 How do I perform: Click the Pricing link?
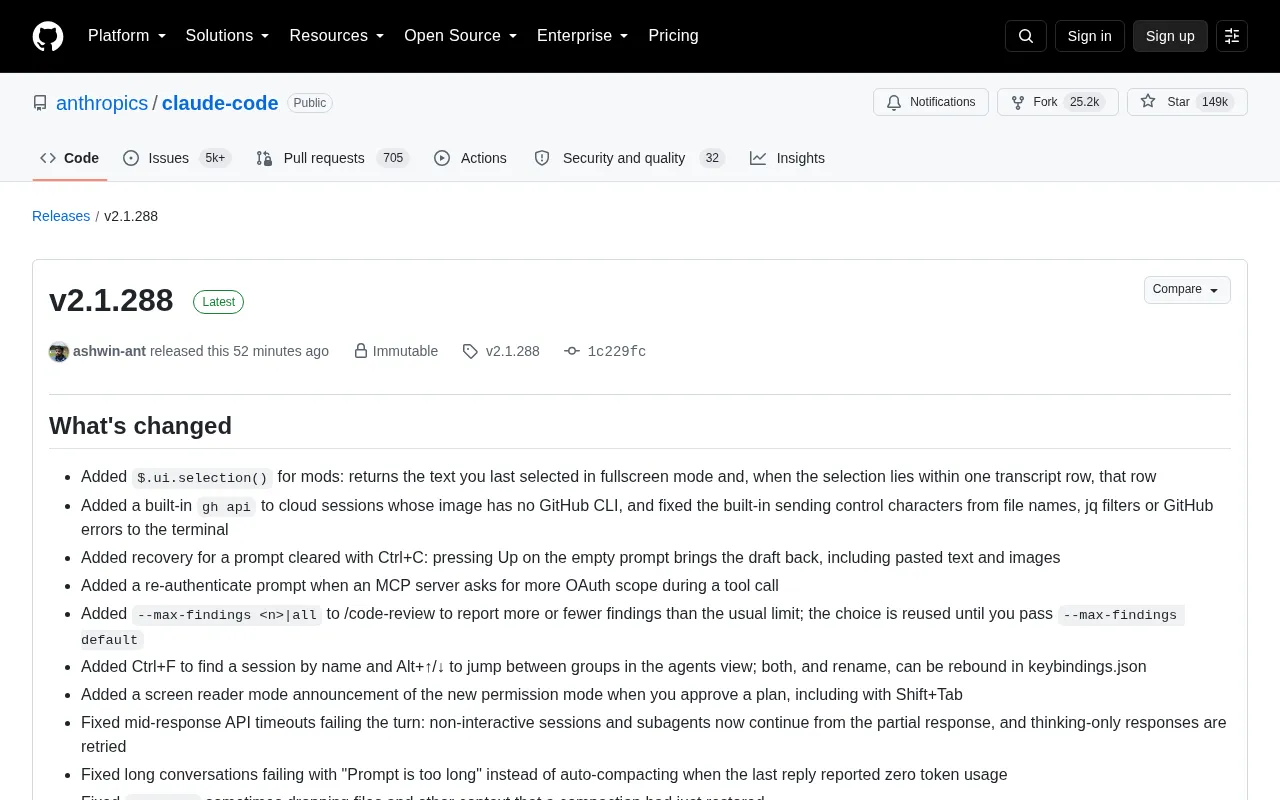673,36
